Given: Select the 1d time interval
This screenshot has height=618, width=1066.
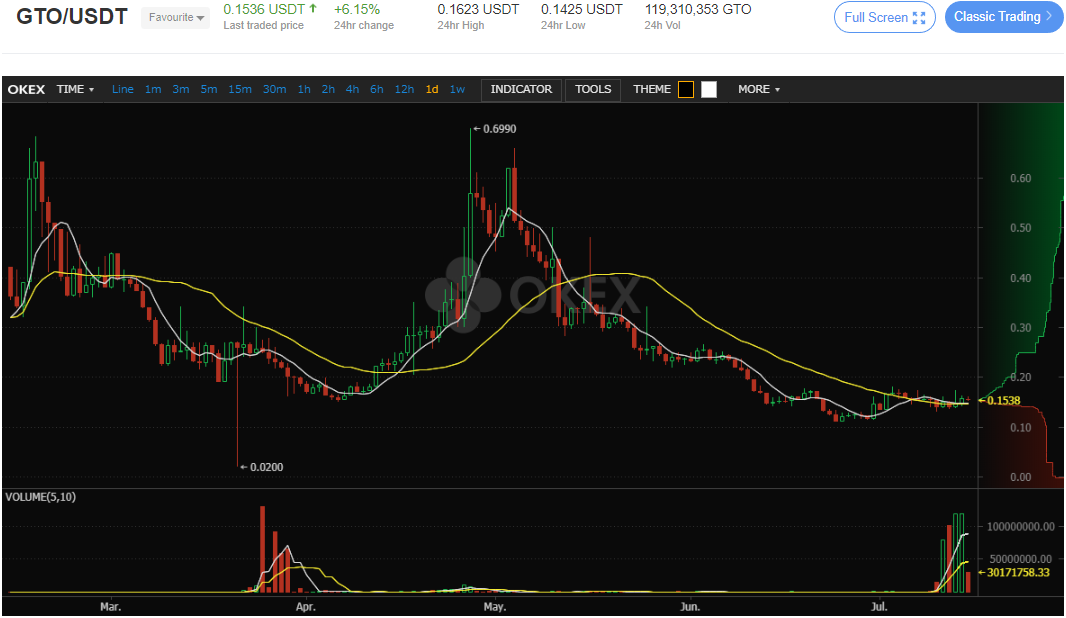Looking at the screenshot, I should 432,89.
